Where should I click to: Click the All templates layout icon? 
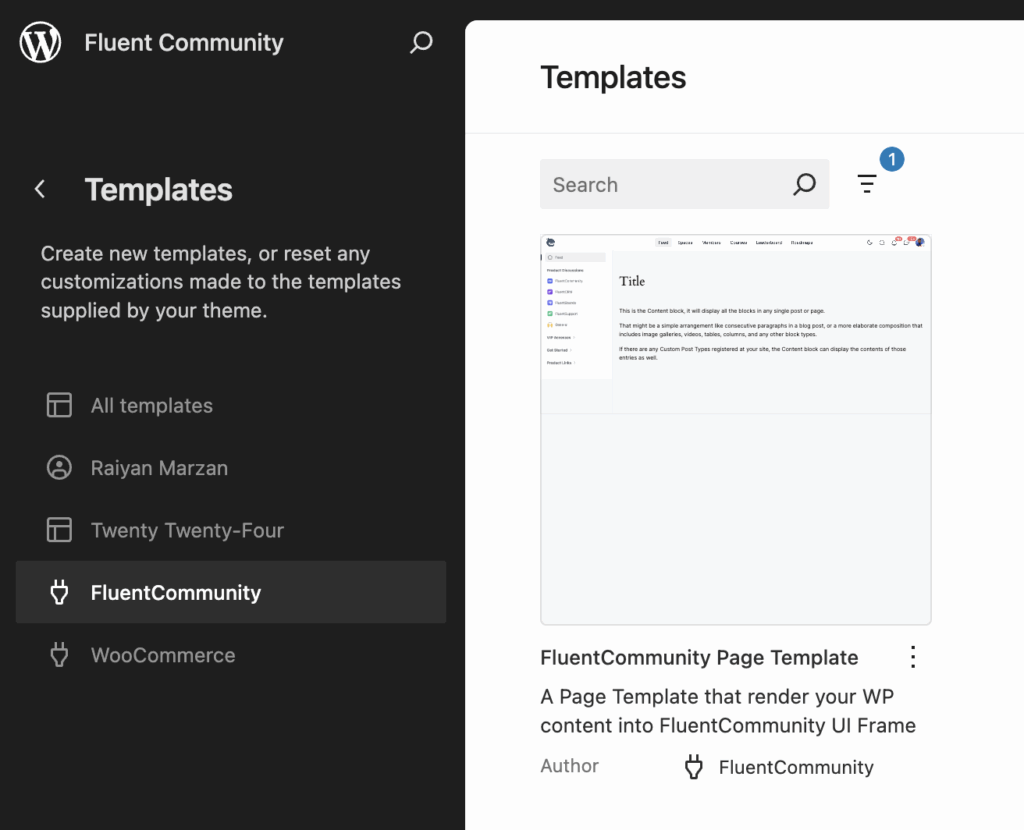click(59, 405)
